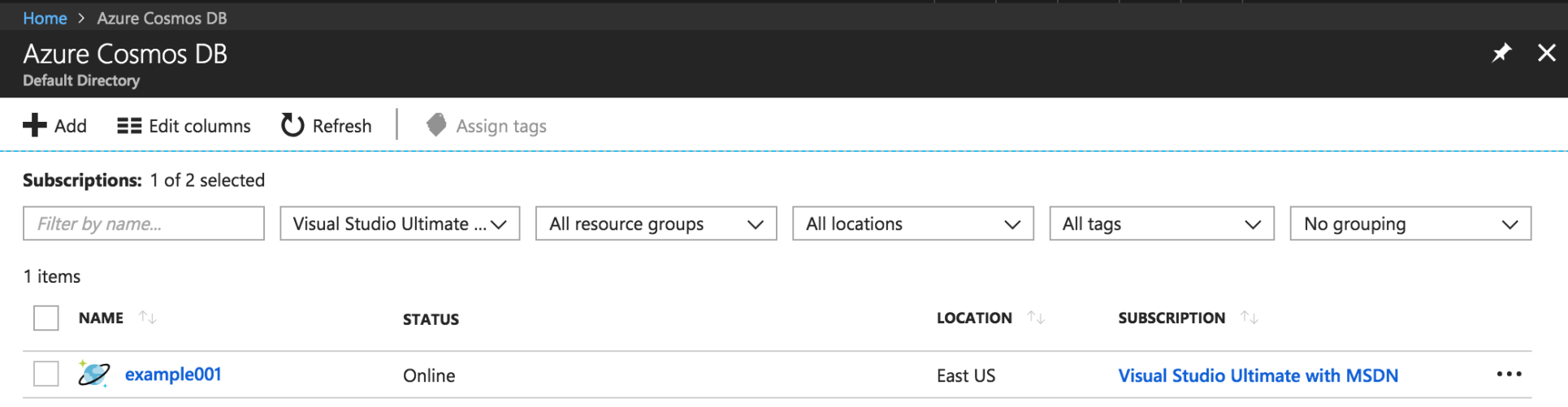Click the East US location cell
The image size is (1568, 407).
pos(966,375)
